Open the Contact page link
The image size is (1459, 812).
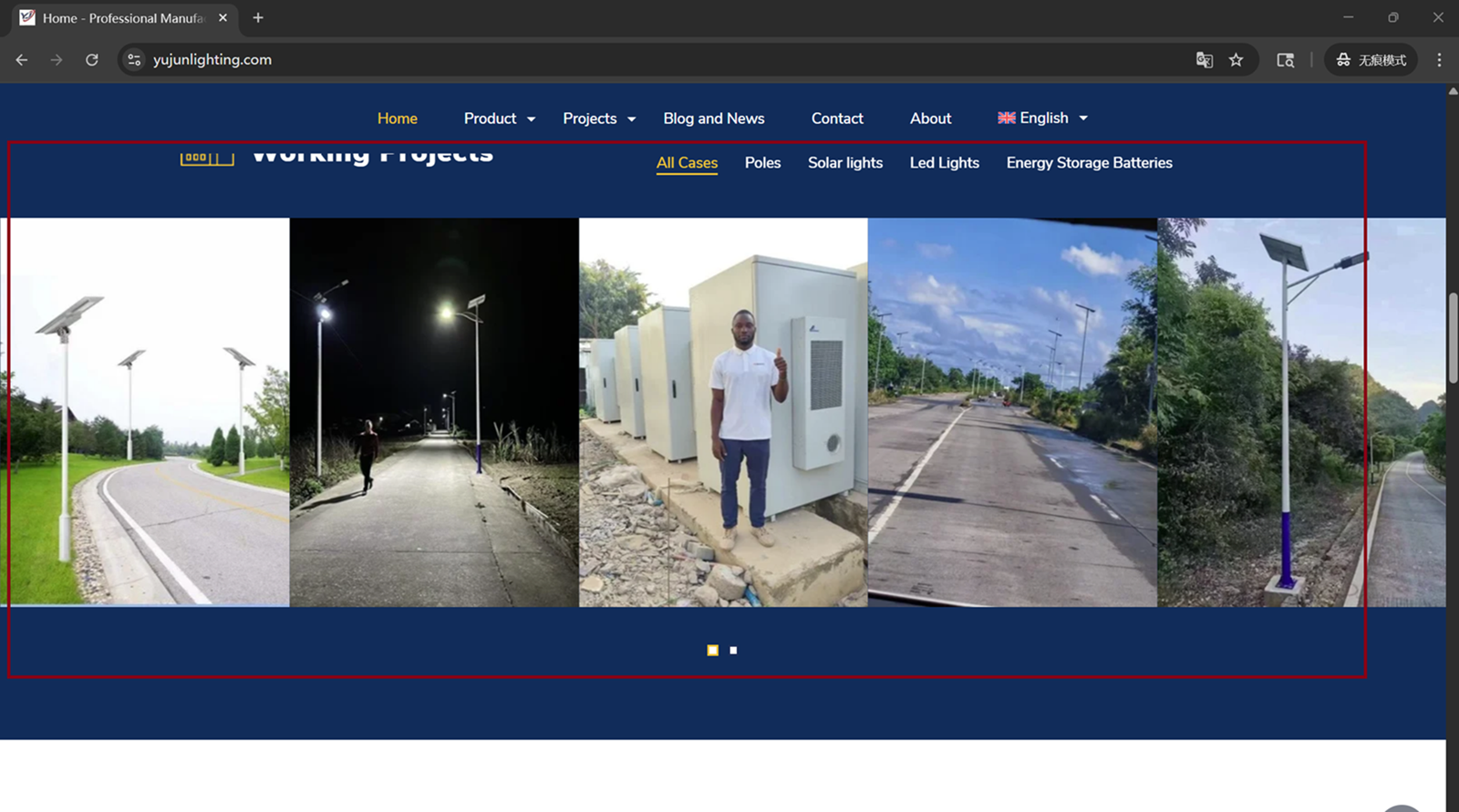(x=836, y=118)
